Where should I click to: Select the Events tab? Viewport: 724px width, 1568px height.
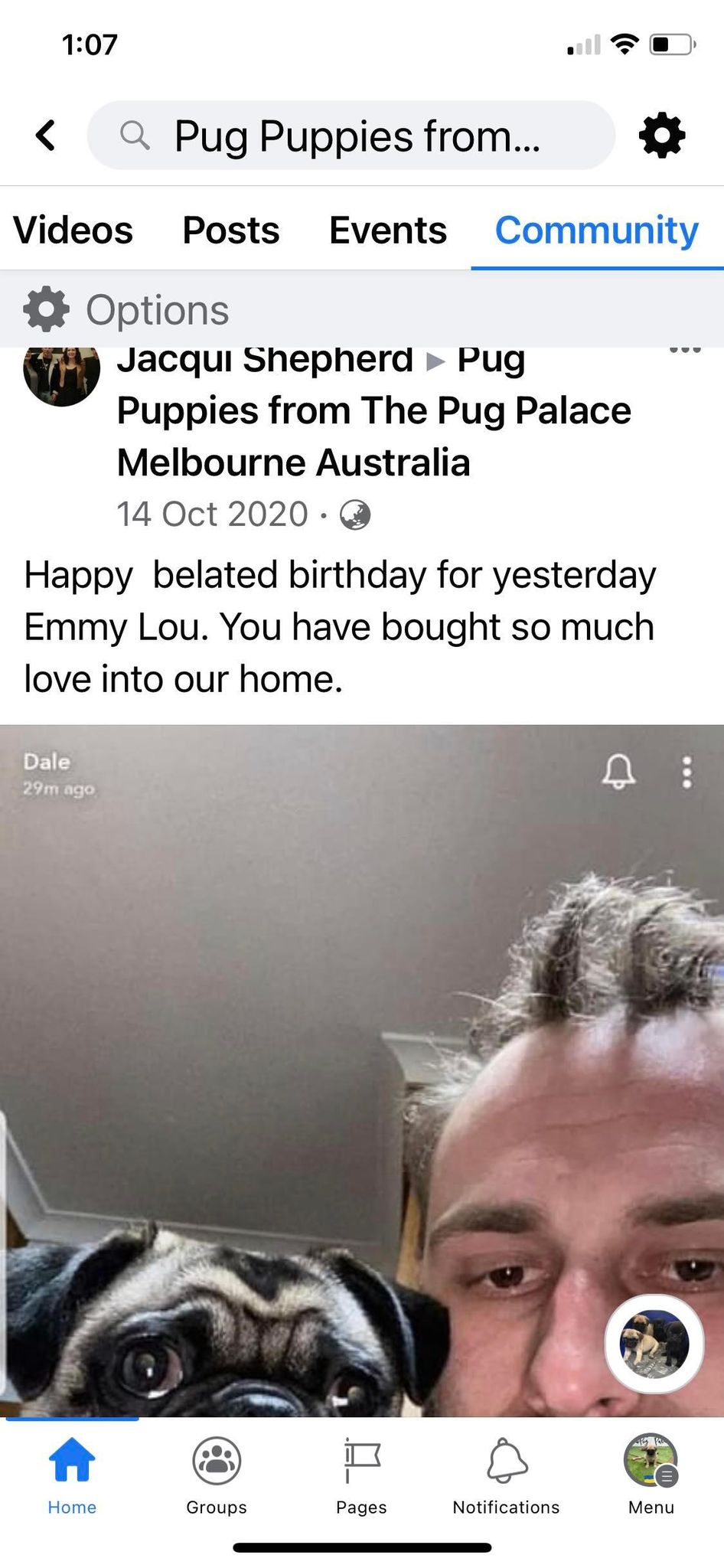point(388,230)
